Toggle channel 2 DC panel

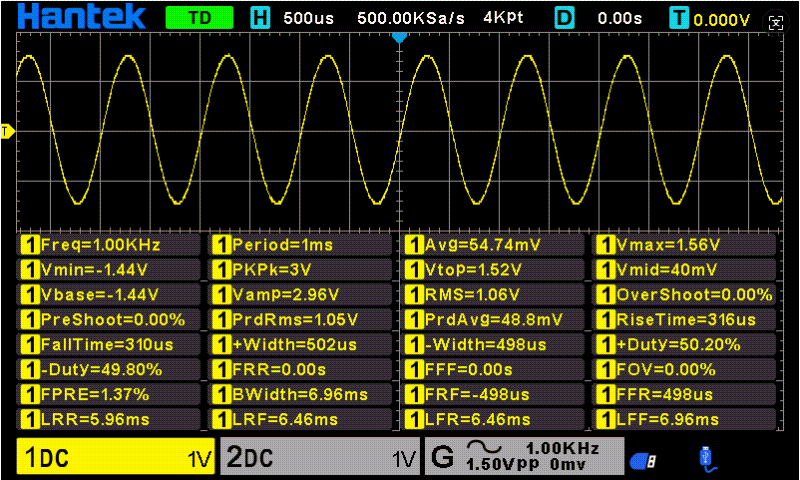[320, 458]
